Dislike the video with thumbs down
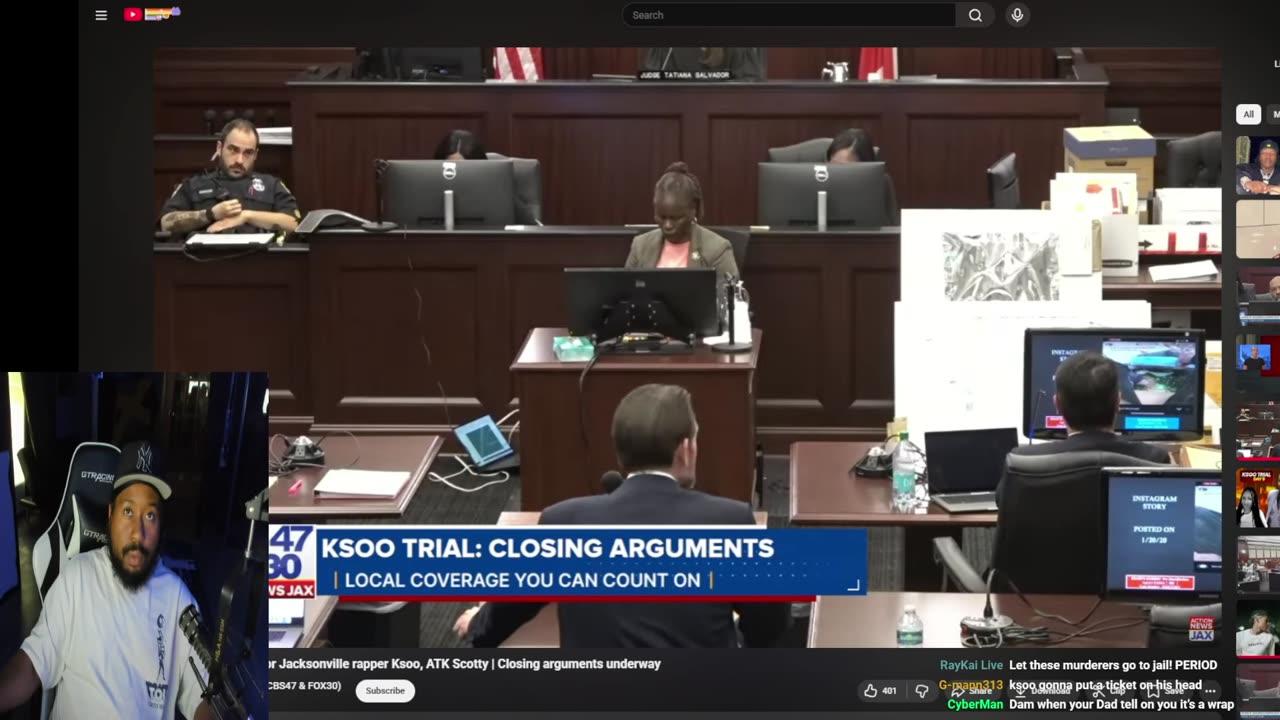Viewport: 1280px width, 720px height. (x=922, y=691)
